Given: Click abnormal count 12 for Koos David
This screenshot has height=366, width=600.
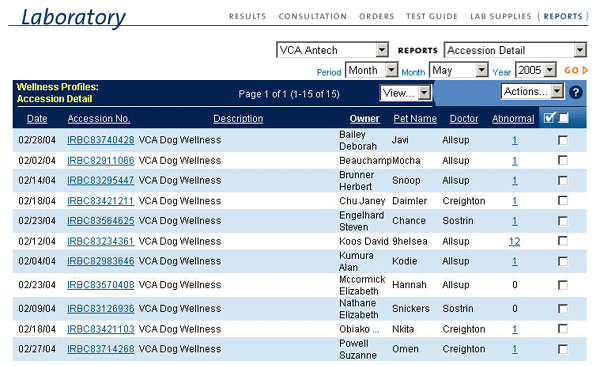Looking at the screenshot, I should 514,242.
